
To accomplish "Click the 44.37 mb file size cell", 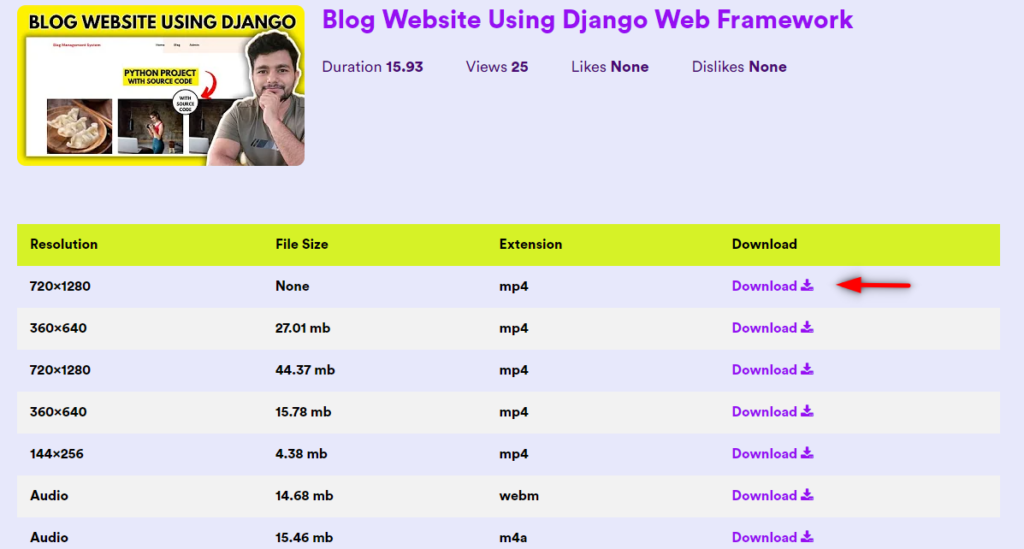I will coord(305,369).
